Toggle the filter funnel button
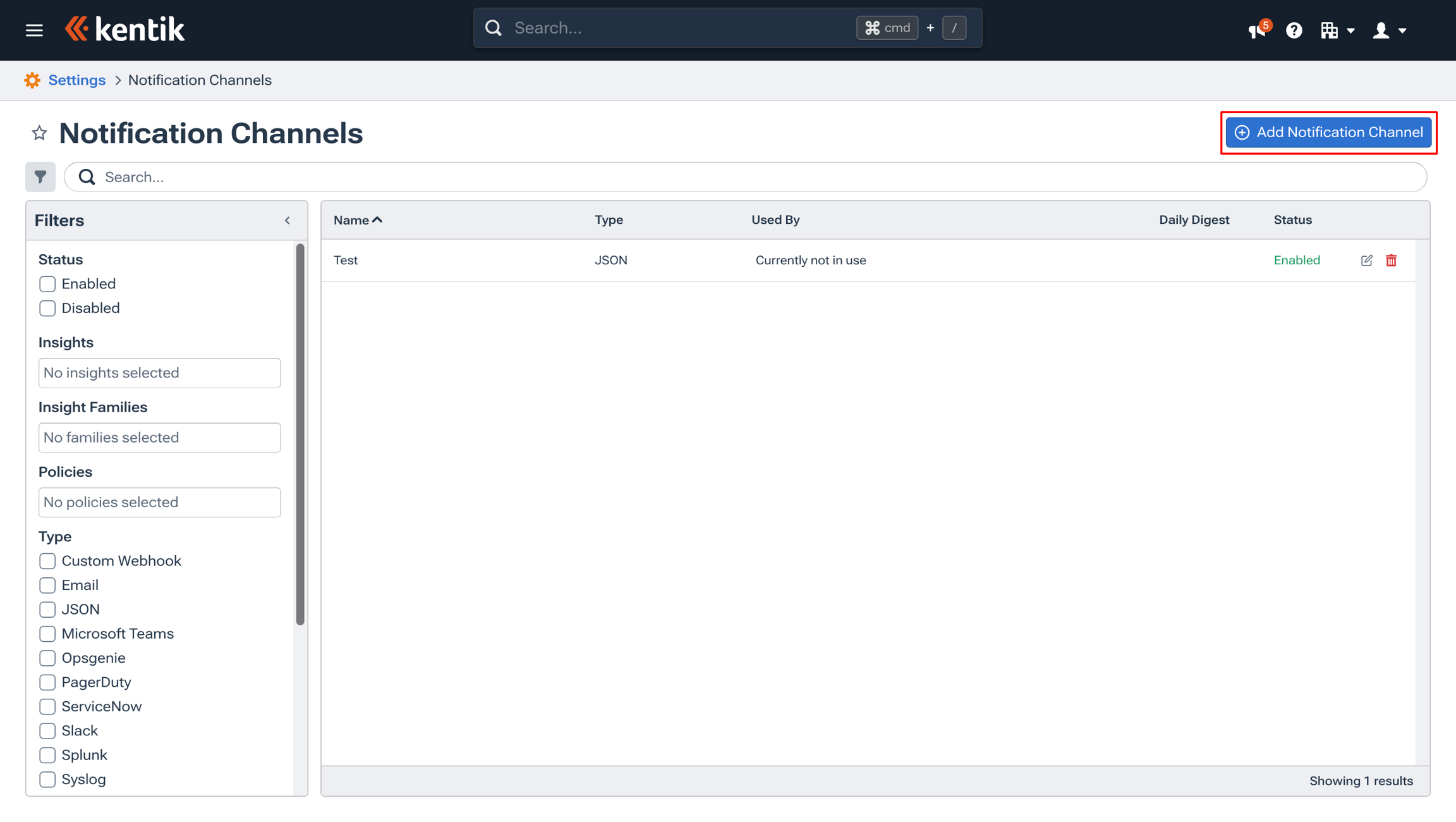The image size is (1456, 822). point(40,177)
